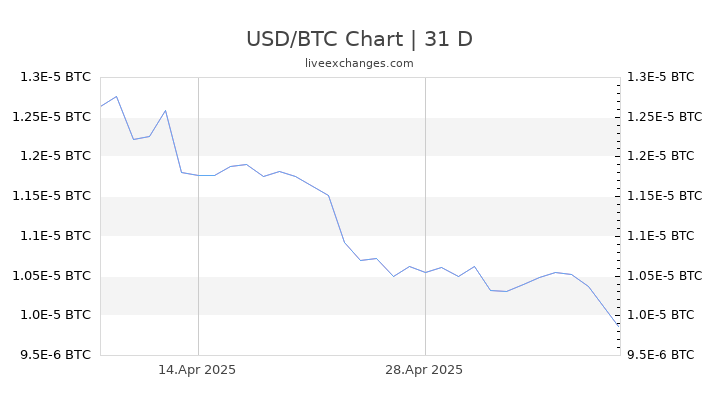Select the left 1.2E-5 BTC axis label

pyautogui.click(x=56, y=156)
